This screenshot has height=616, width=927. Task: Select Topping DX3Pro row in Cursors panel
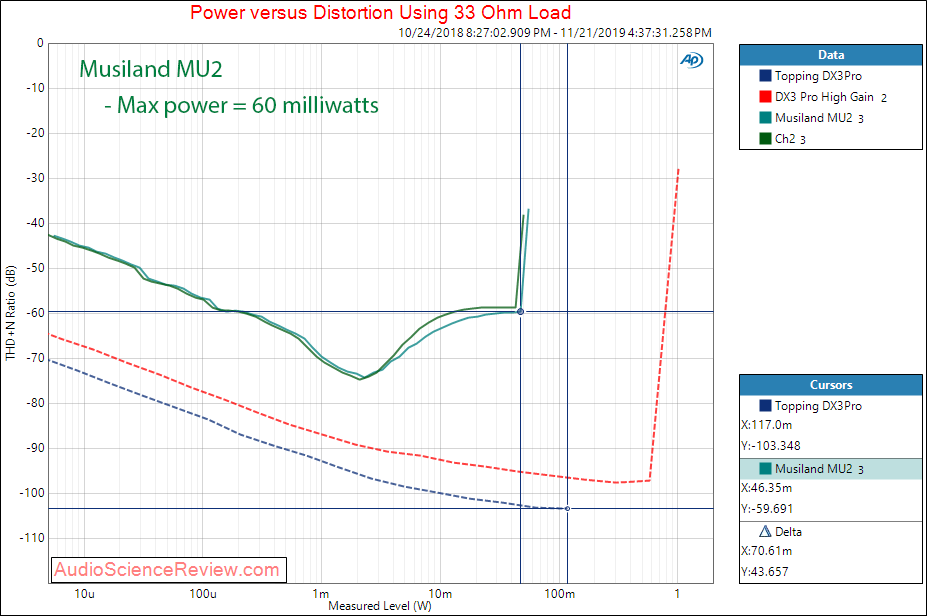click(x=831, y=406)
